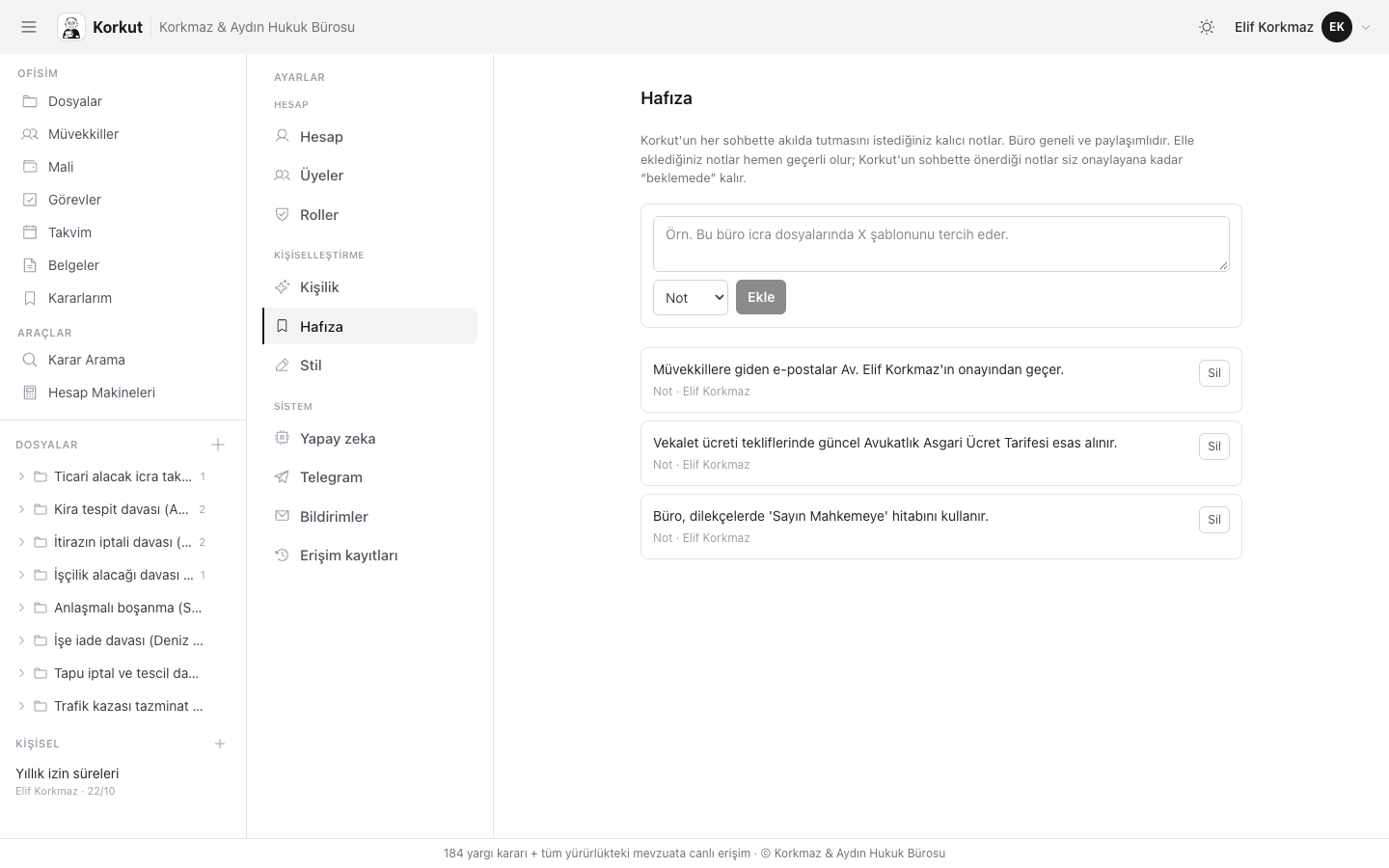Expand Ticari alacak icra folder
The image size is (1389, 868).
point(21,476)
